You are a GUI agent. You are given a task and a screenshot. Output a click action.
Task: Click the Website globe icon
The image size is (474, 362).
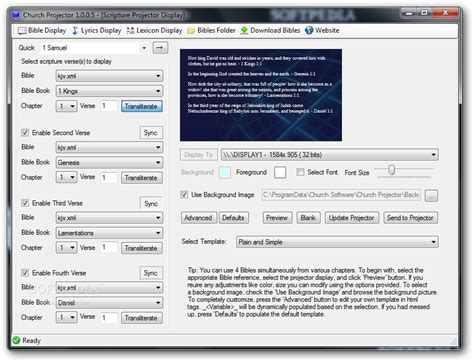tap(309, 30)
